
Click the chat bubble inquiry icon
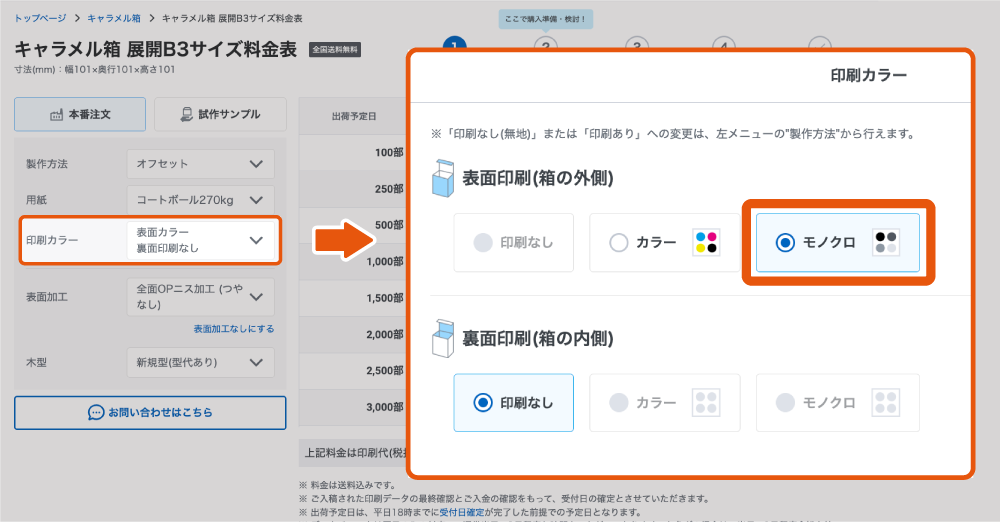[96, 413]
